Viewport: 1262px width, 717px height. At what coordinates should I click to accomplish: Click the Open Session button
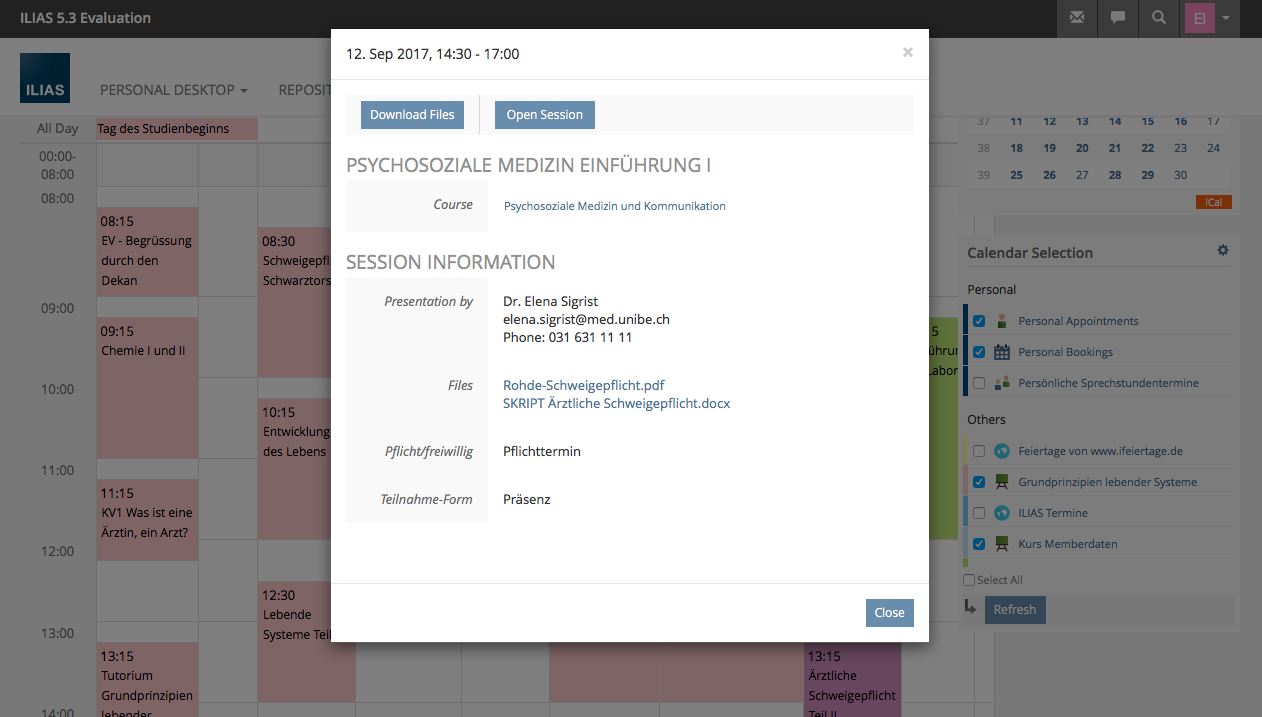coord(544,115)
